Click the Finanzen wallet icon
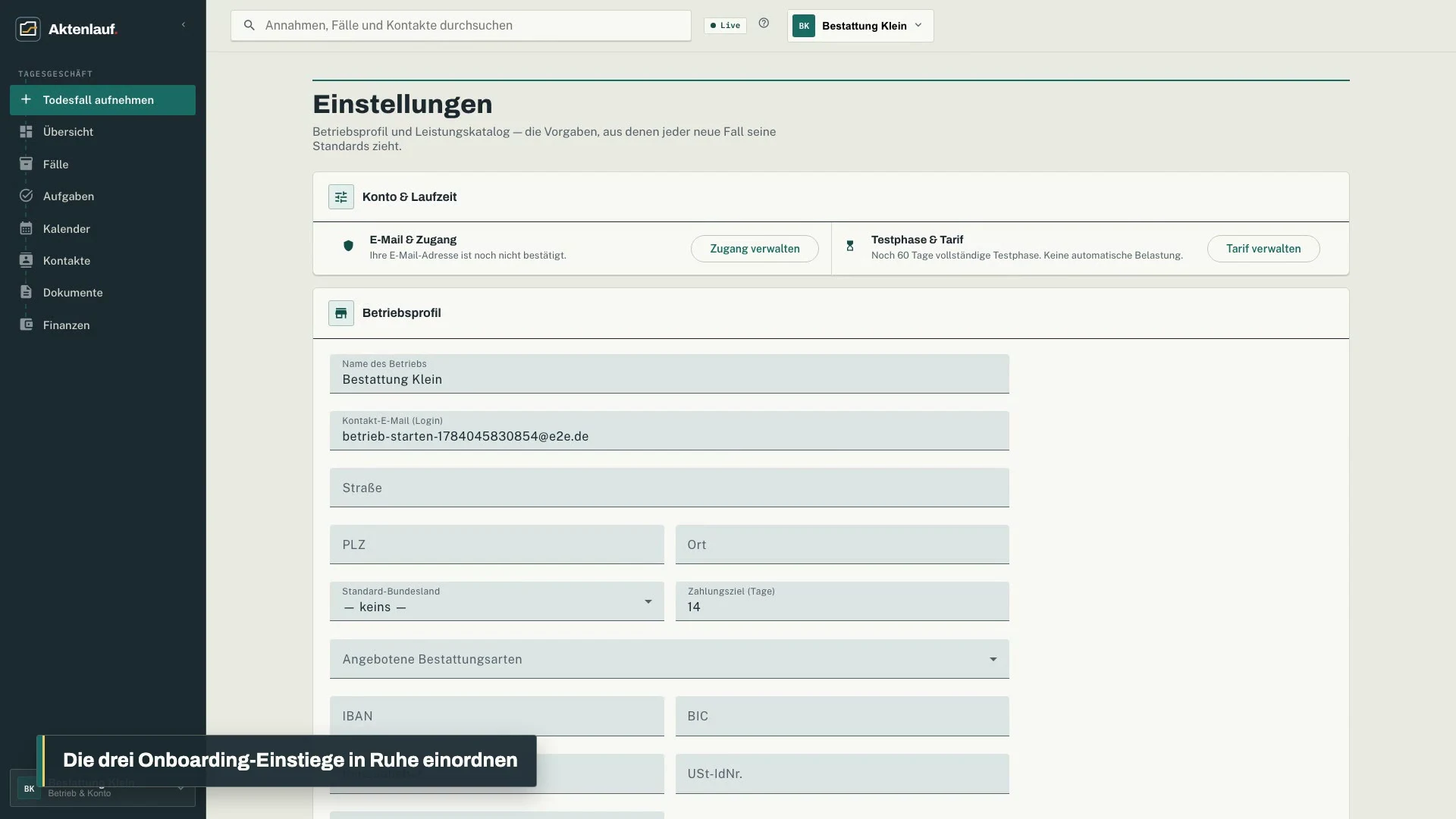 click(26, 325)
